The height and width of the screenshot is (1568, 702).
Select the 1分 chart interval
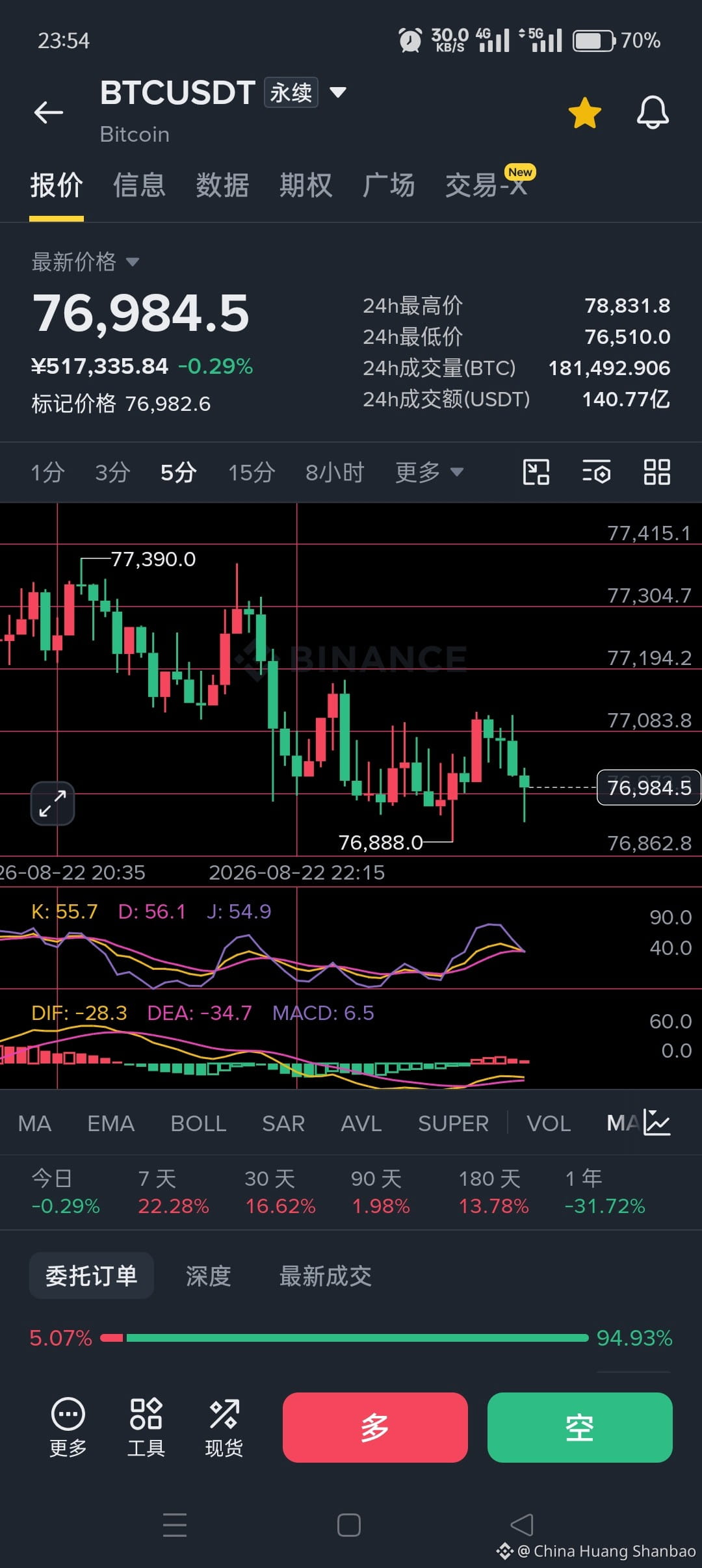coord(48,473)
